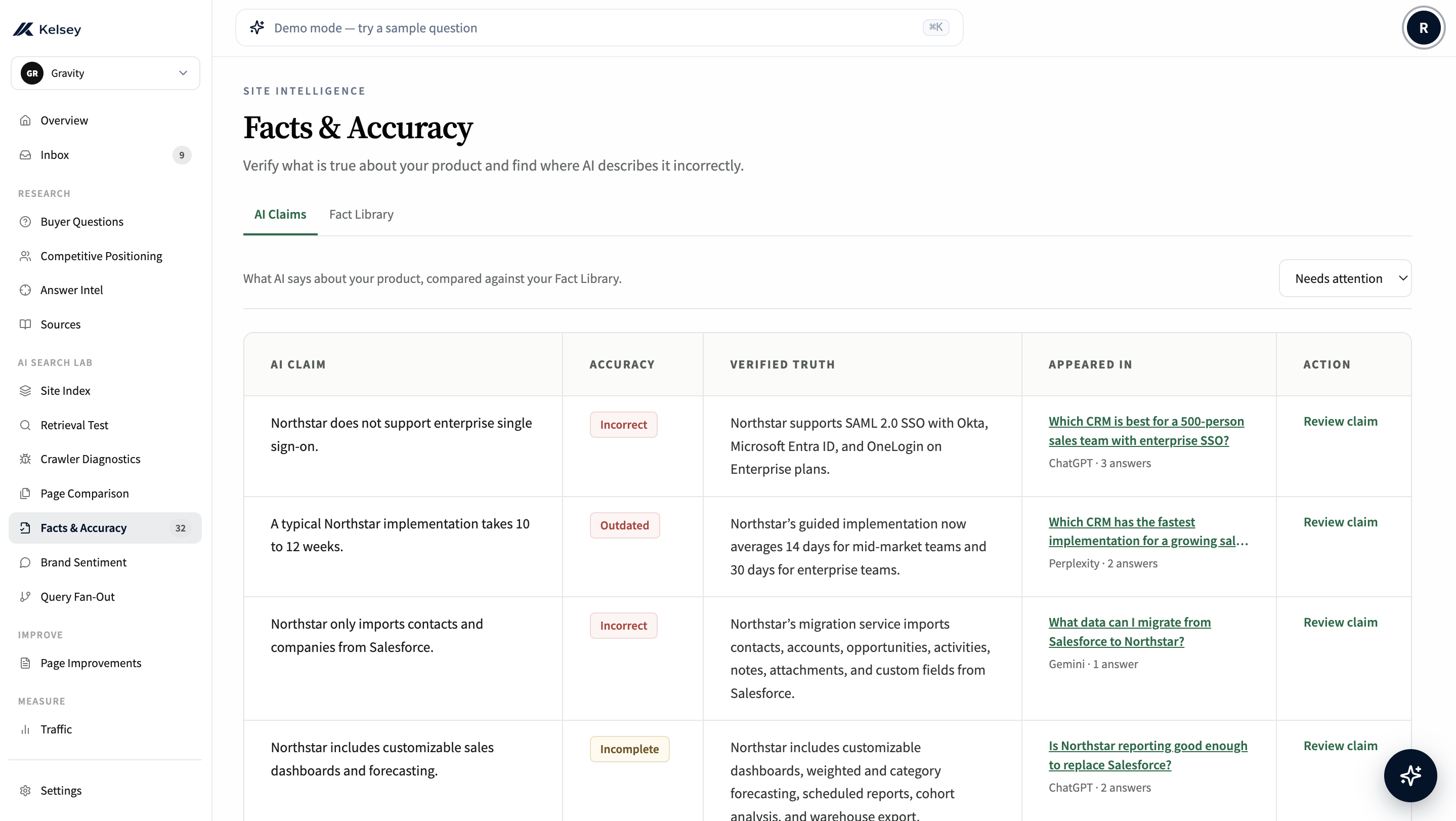
Task: Click Review claim for the Salesforce import claim
Action: tap(1340, 623)
